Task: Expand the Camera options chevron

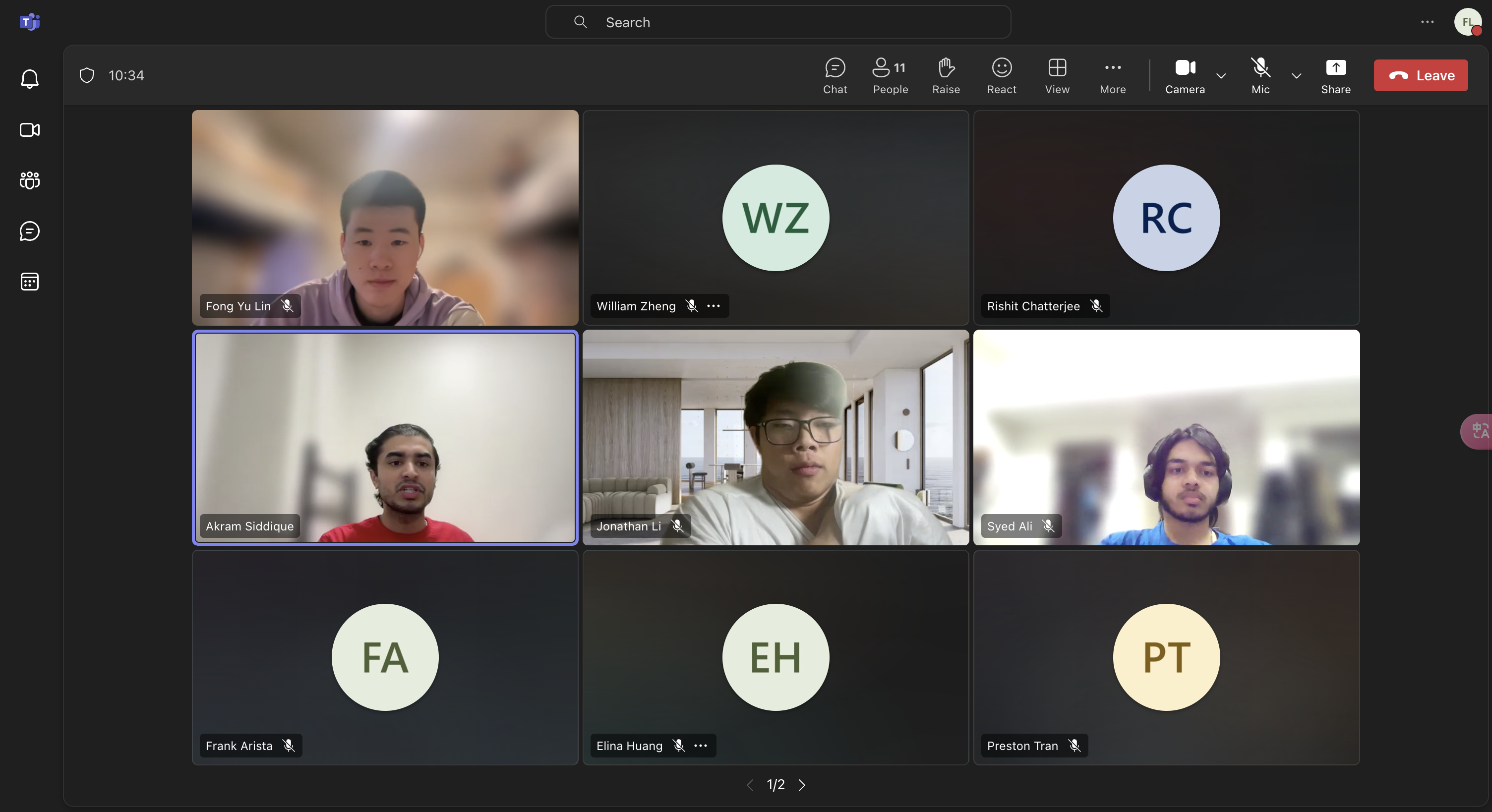Action: pyautogui.click(x=1221, y=76)
